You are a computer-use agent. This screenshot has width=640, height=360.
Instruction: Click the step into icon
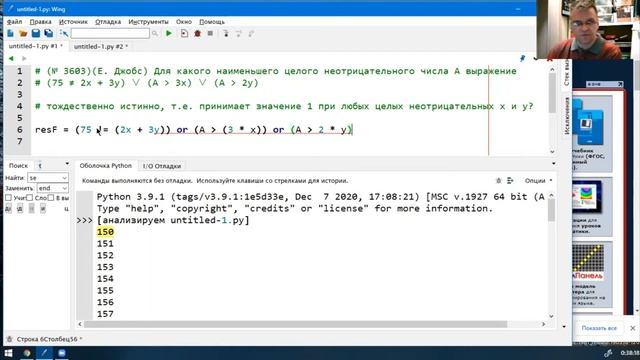226,33
